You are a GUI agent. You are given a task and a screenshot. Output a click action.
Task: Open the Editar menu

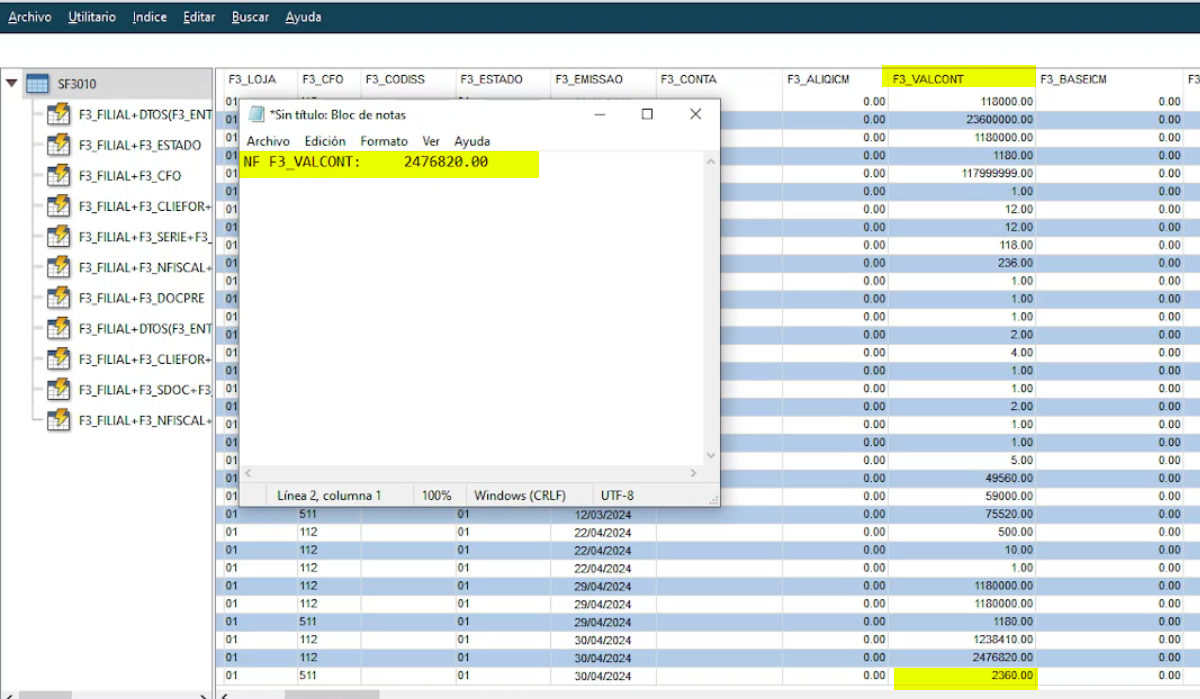pos(199,17)
